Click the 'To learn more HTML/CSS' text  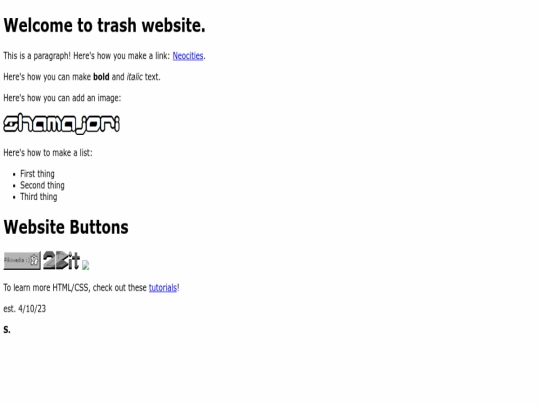(x=47, y=288)
